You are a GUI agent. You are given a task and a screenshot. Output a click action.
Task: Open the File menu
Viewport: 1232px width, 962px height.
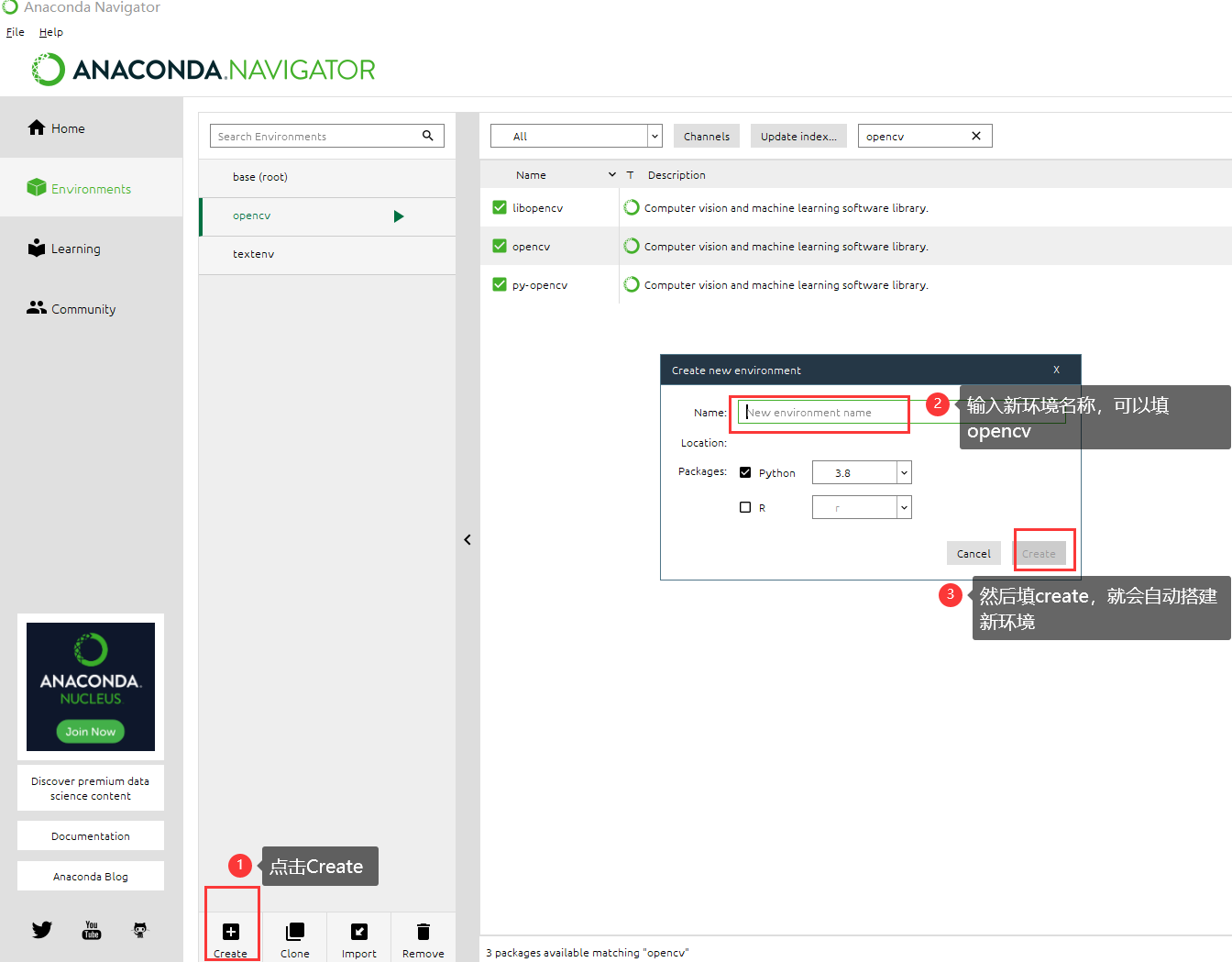tap(16, 32)
